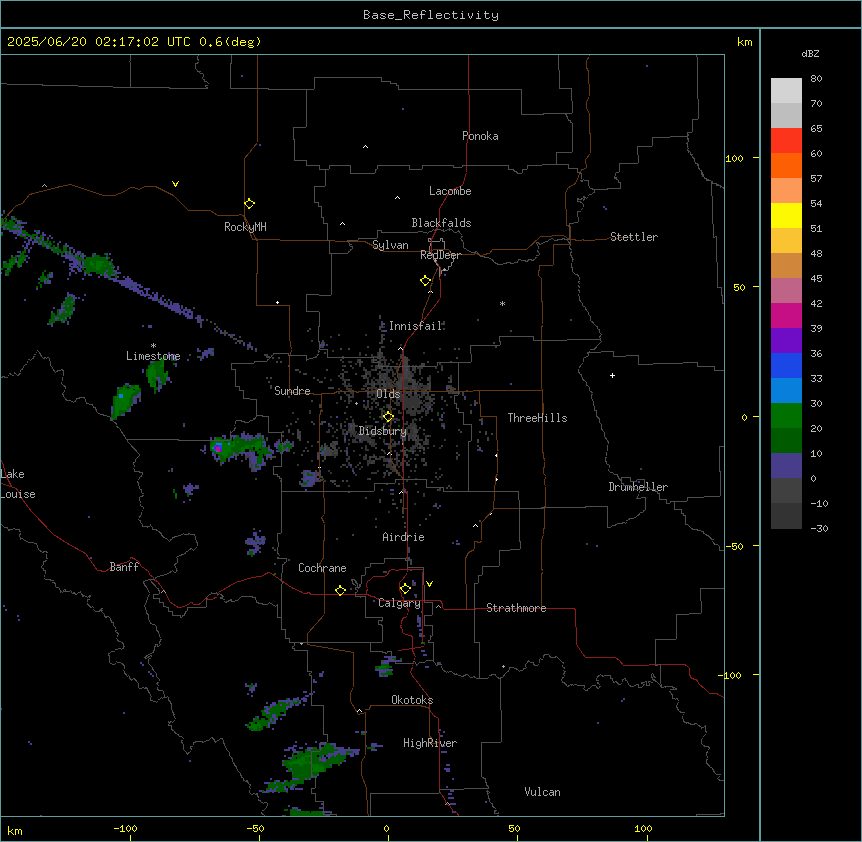Screen dimensions: 862x842
Task: Click the Limestone label
Action: point(153,356)
